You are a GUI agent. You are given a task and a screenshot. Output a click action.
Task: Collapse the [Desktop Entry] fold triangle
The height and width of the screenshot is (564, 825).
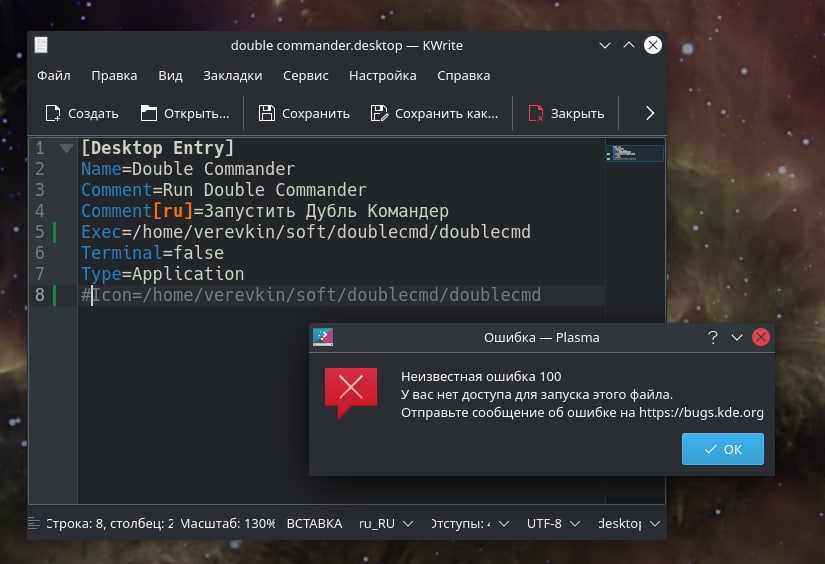[x=66, y=148]
